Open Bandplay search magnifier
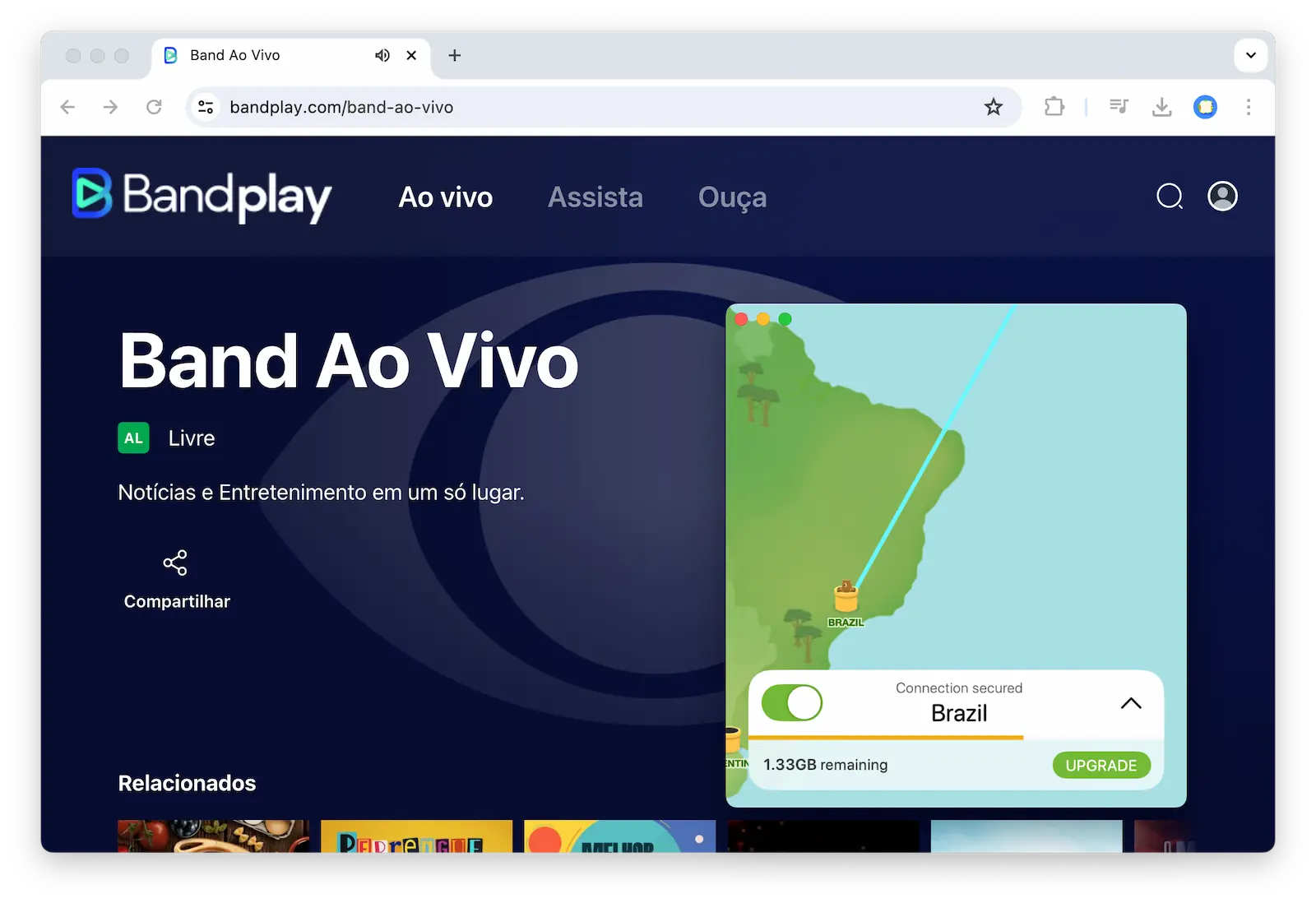The width and height of the screenshot is (1316, 903). 1170,197
